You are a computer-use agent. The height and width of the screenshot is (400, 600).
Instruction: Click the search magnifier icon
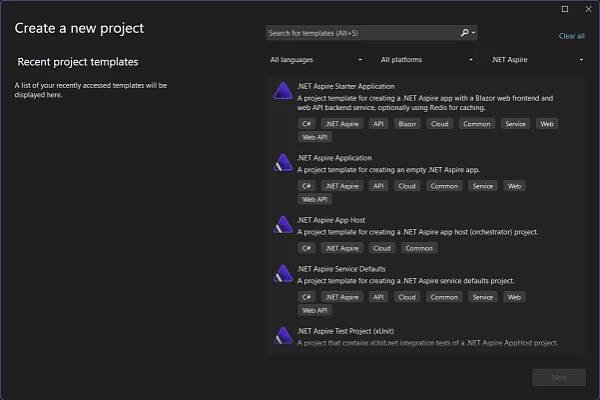pos(464,33)
